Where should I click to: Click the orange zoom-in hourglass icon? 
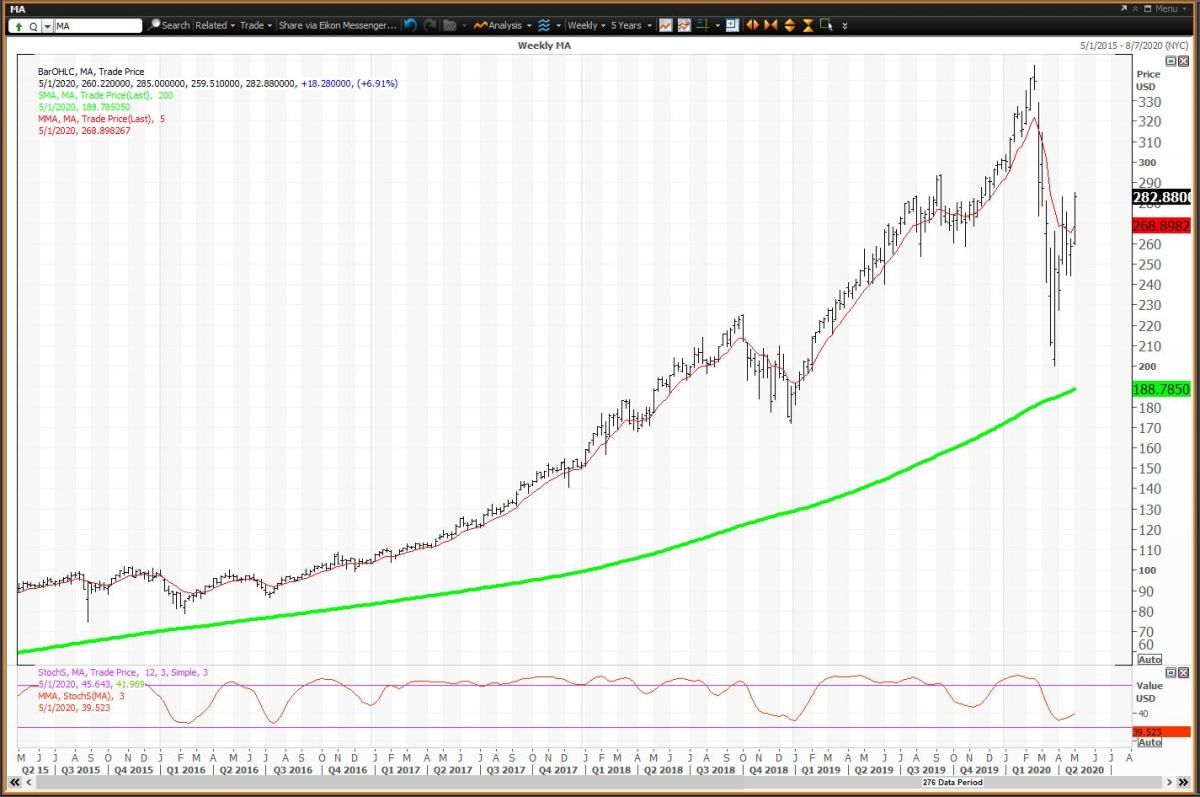[x=806, y=26]
